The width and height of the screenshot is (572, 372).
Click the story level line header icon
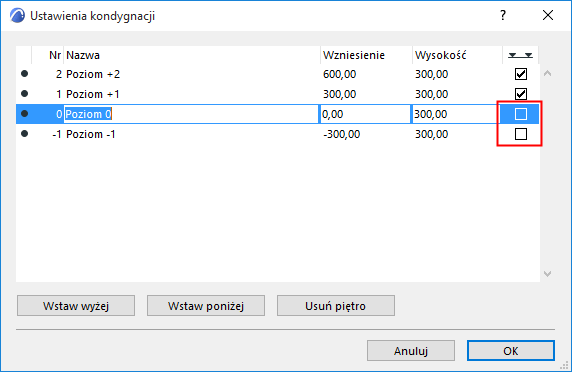point(521,55)
